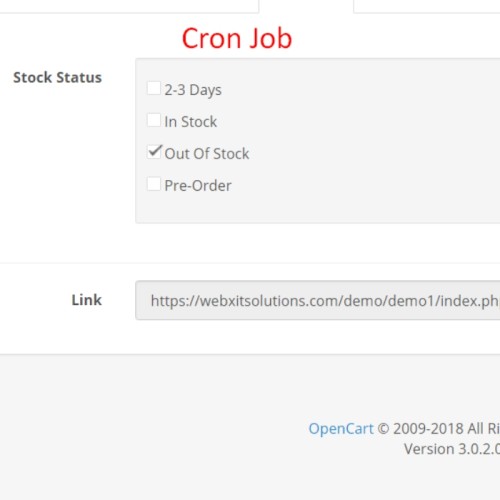The height and width of the screenshot is (500, 500).
Task: Open the OpenCart footer link
Action: pyautogui.click(x=341, y=429)
